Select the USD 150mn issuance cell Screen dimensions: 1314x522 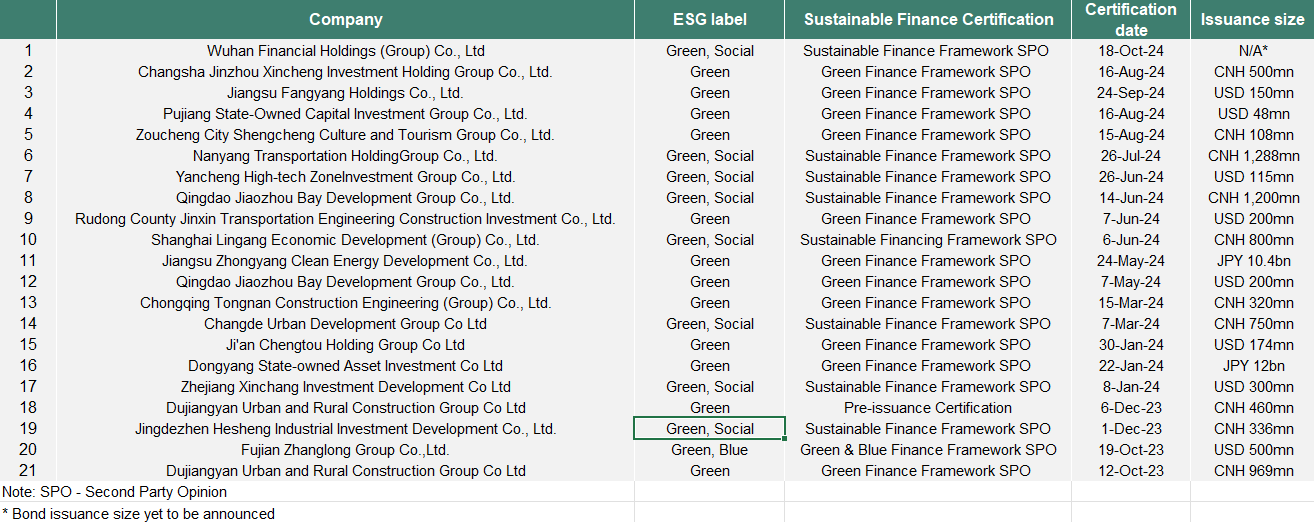1252,93
